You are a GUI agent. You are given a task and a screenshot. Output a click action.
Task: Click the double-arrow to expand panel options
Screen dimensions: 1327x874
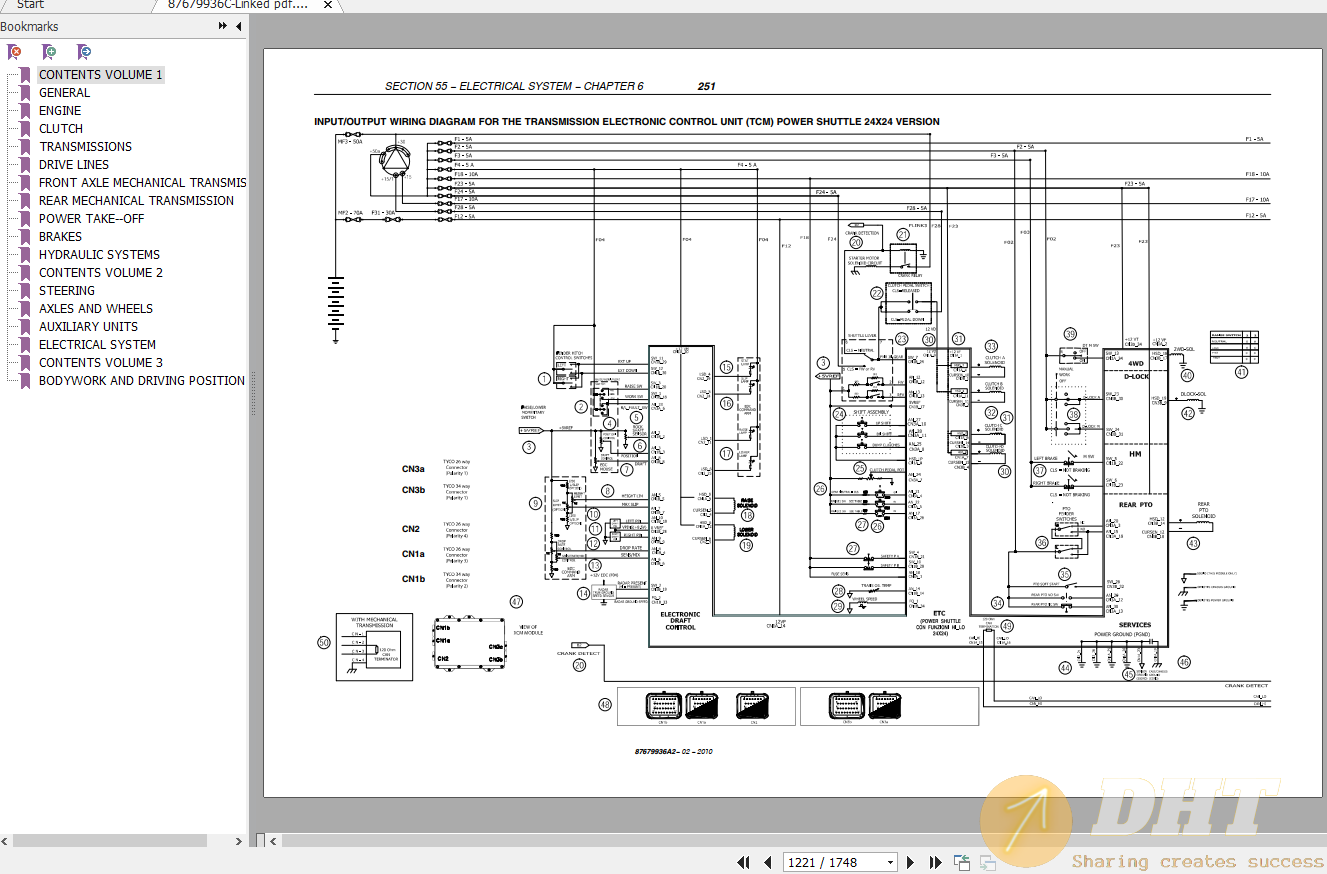click(221, 26)
